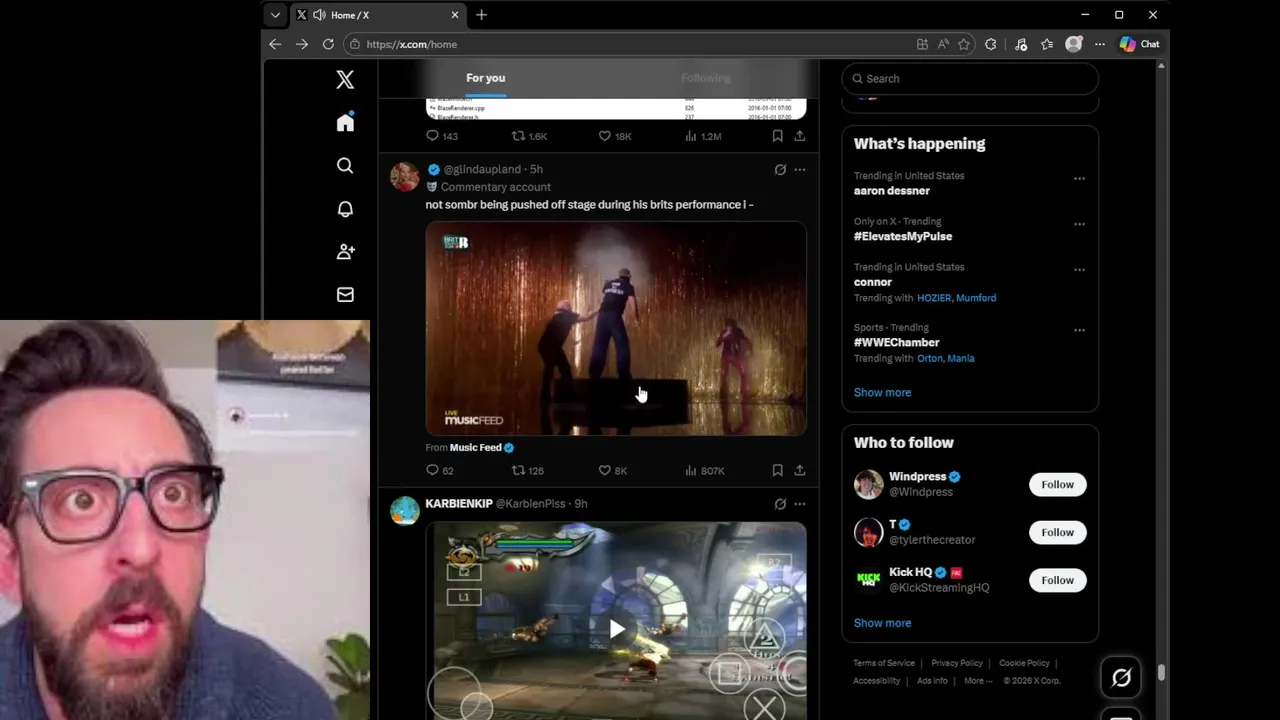Open more options for #ElevatesMyPulse trend
The image size is (1280, 720).
pos(1079,224)
